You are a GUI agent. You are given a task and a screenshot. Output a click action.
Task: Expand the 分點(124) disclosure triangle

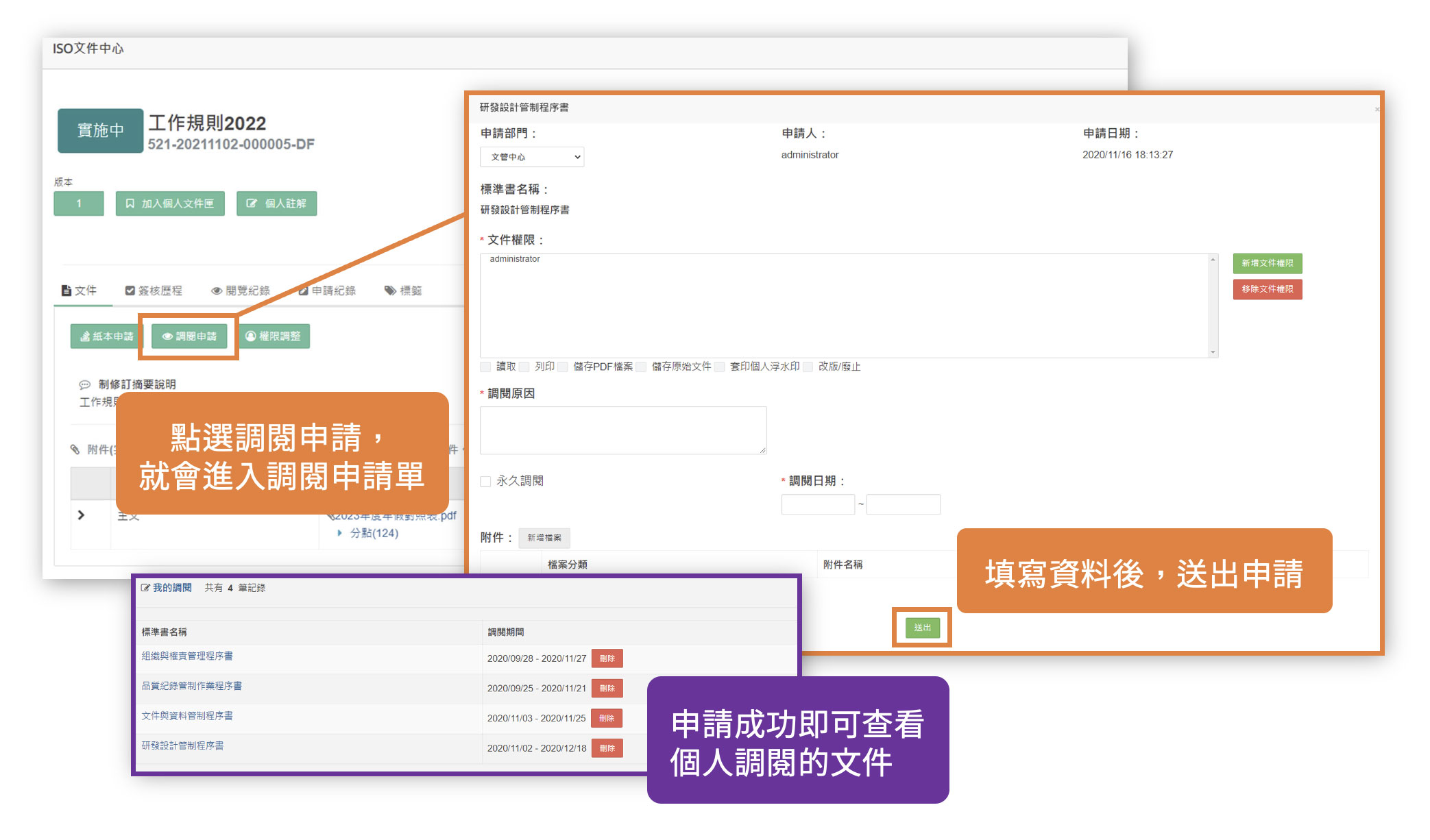(x=339, y=533)
